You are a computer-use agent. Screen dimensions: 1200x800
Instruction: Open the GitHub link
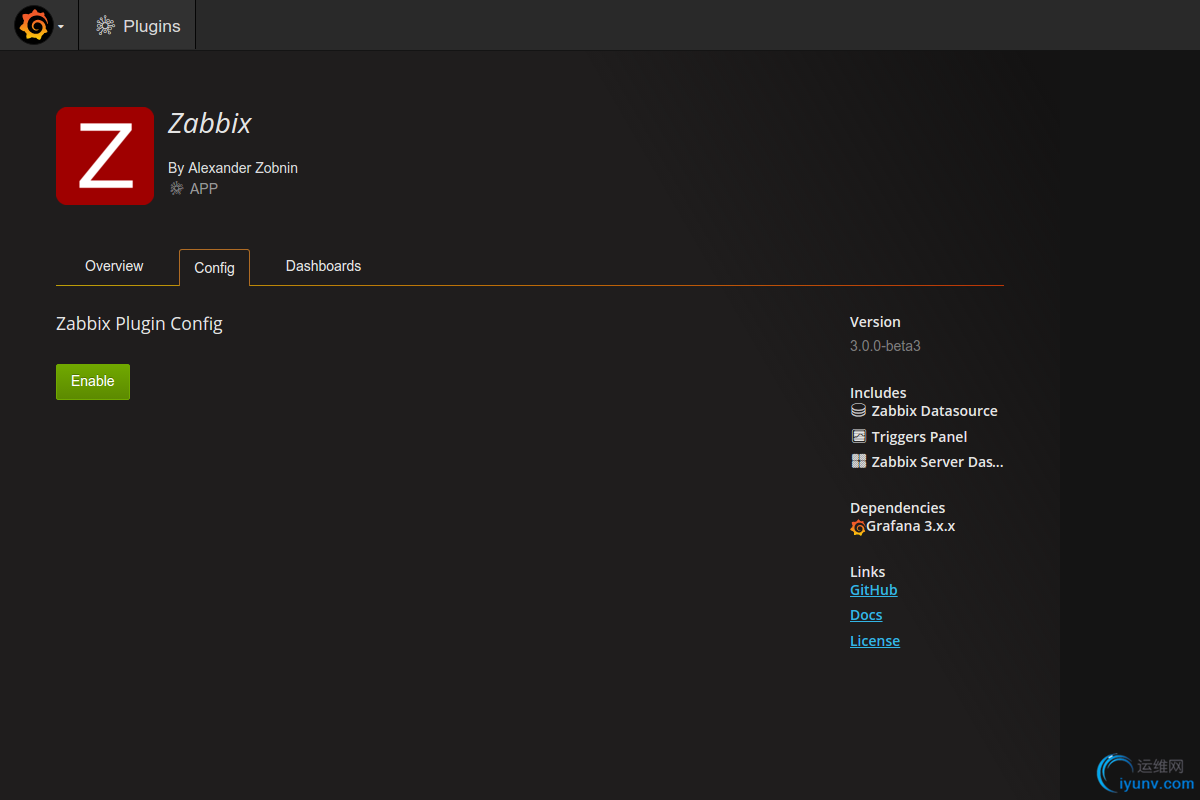873,590
